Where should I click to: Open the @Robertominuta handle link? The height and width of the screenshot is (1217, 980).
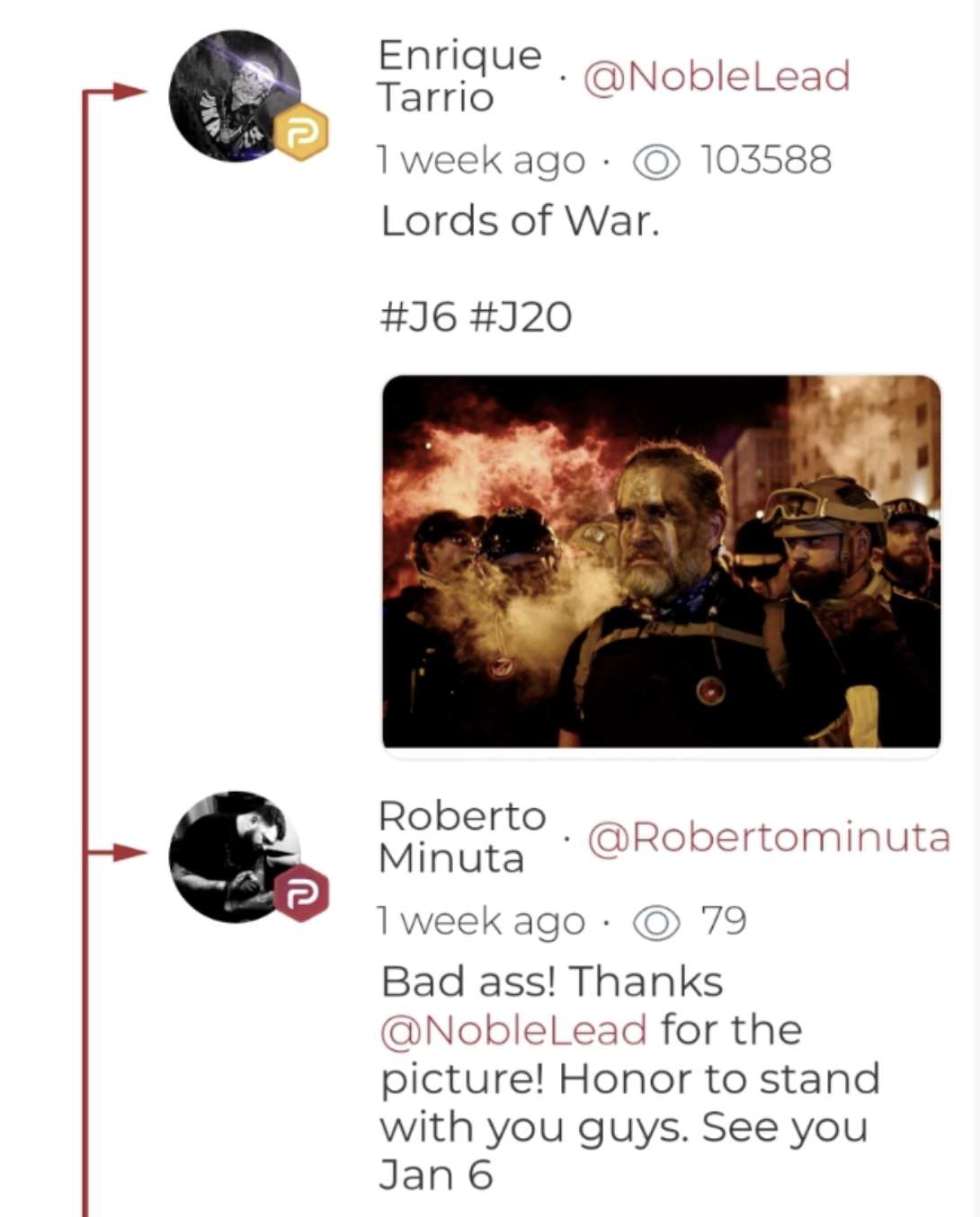pos(769,838)
